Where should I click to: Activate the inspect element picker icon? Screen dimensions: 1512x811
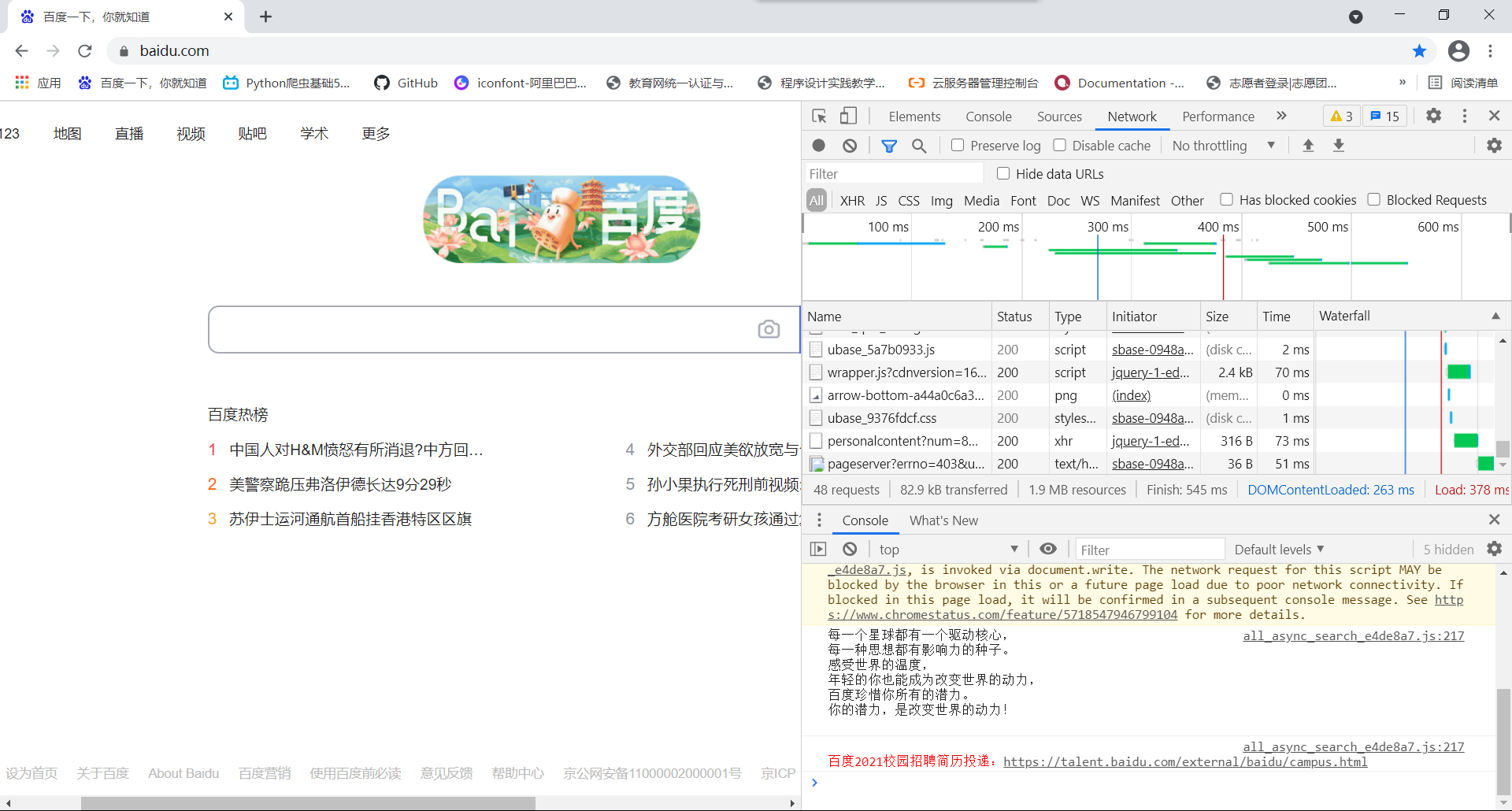(x=819, y=116)
